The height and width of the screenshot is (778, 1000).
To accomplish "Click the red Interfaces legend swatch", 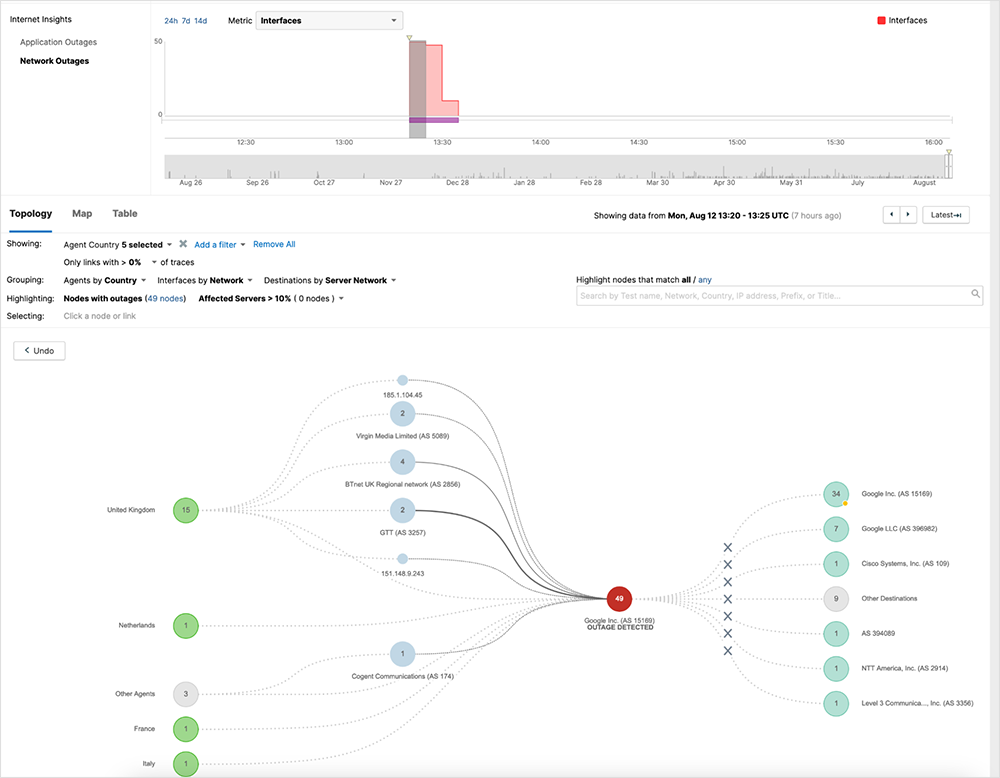I will tap(881, 20).
